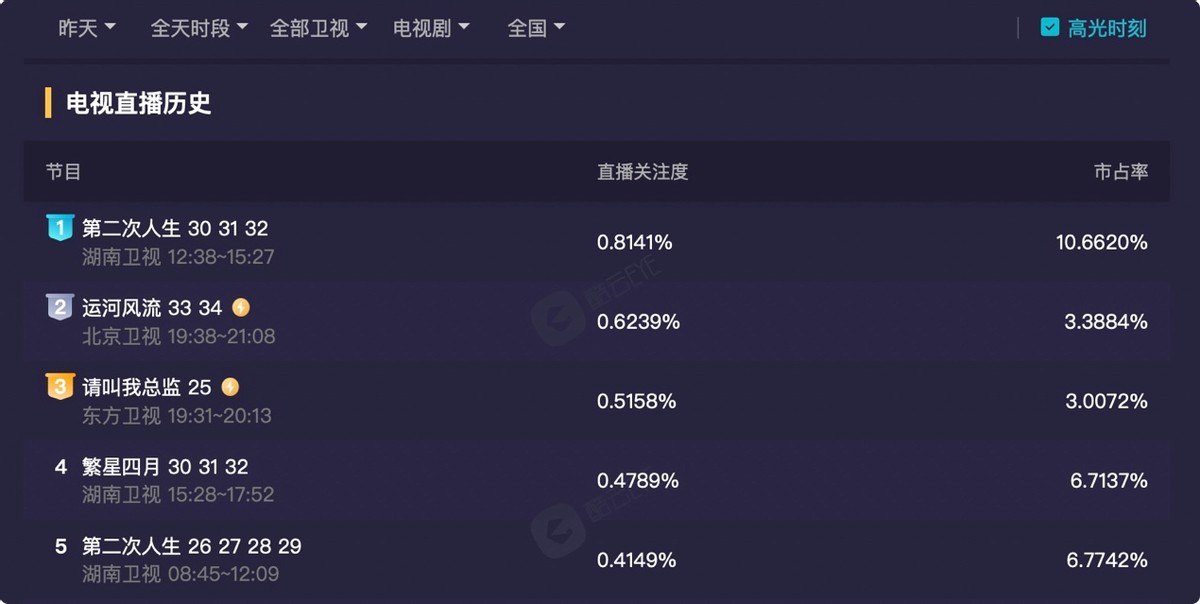Toggle the 高光时刻 checkbox
The height and width of the screenshot is (604, 1200).
[1049, 28]
